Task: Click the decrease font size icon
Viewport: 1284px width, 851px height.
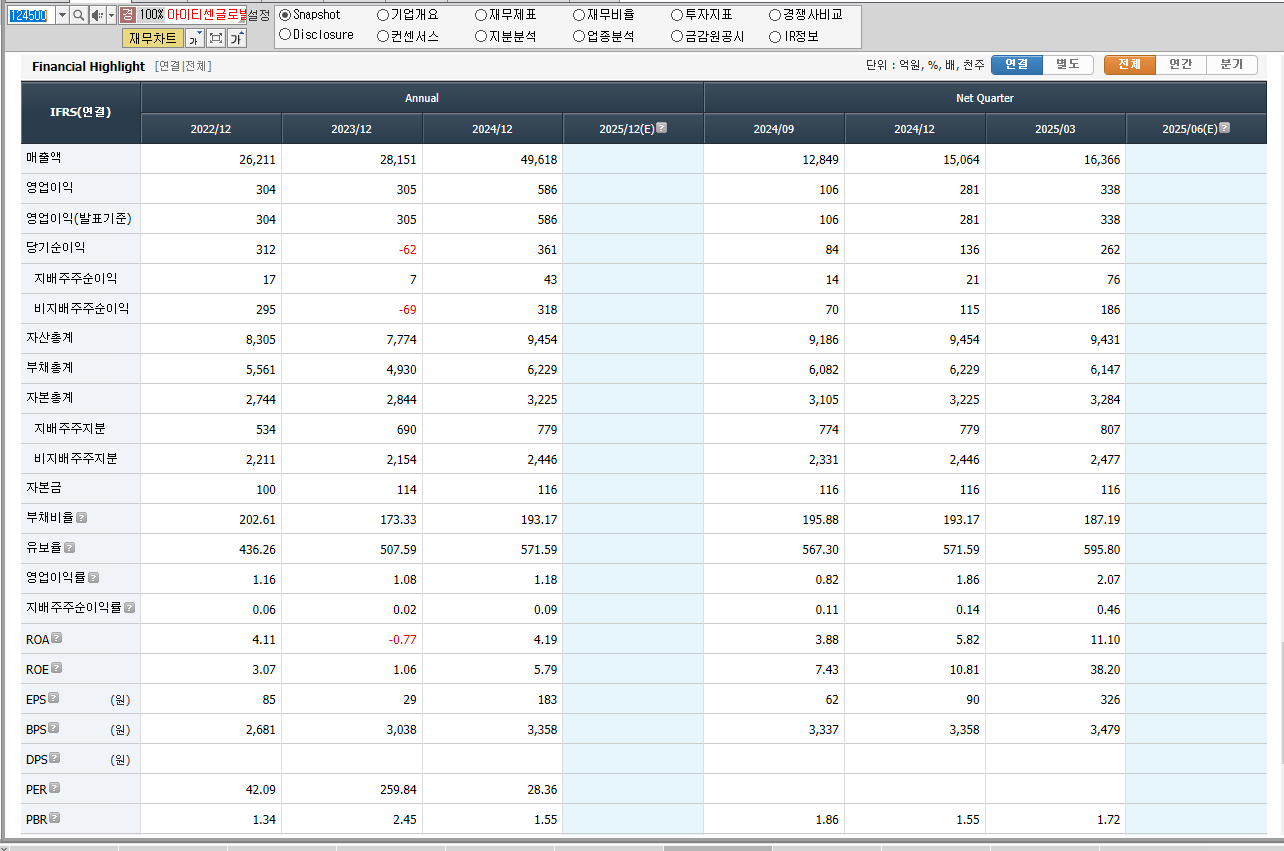Action: tap(195, 38)
